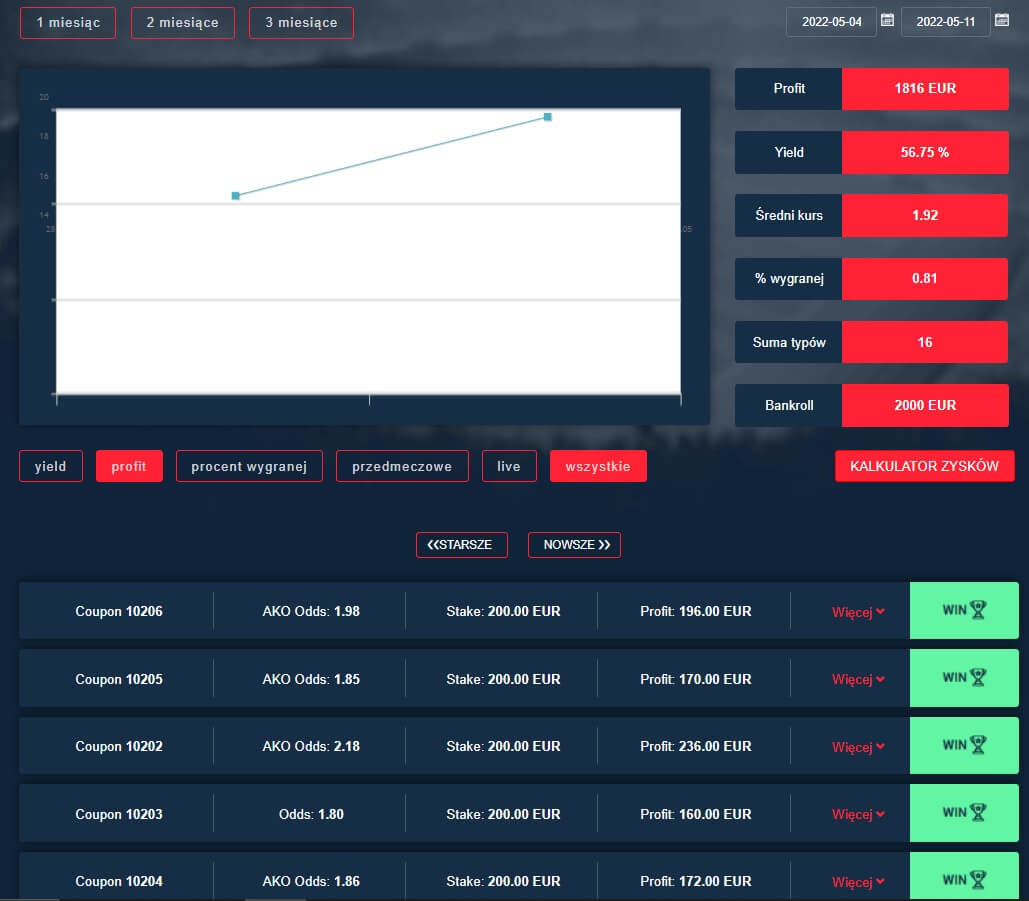The height and width of the screenshot is (901, 1029).
Task: Open calendar icon for start date 2022-05-04
Action: 887,20
